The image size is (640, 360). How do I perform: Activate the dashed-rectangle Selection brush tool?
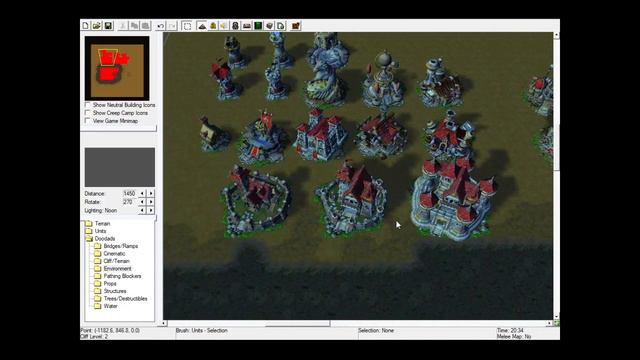pyautogui.click(x=187, y=26)
